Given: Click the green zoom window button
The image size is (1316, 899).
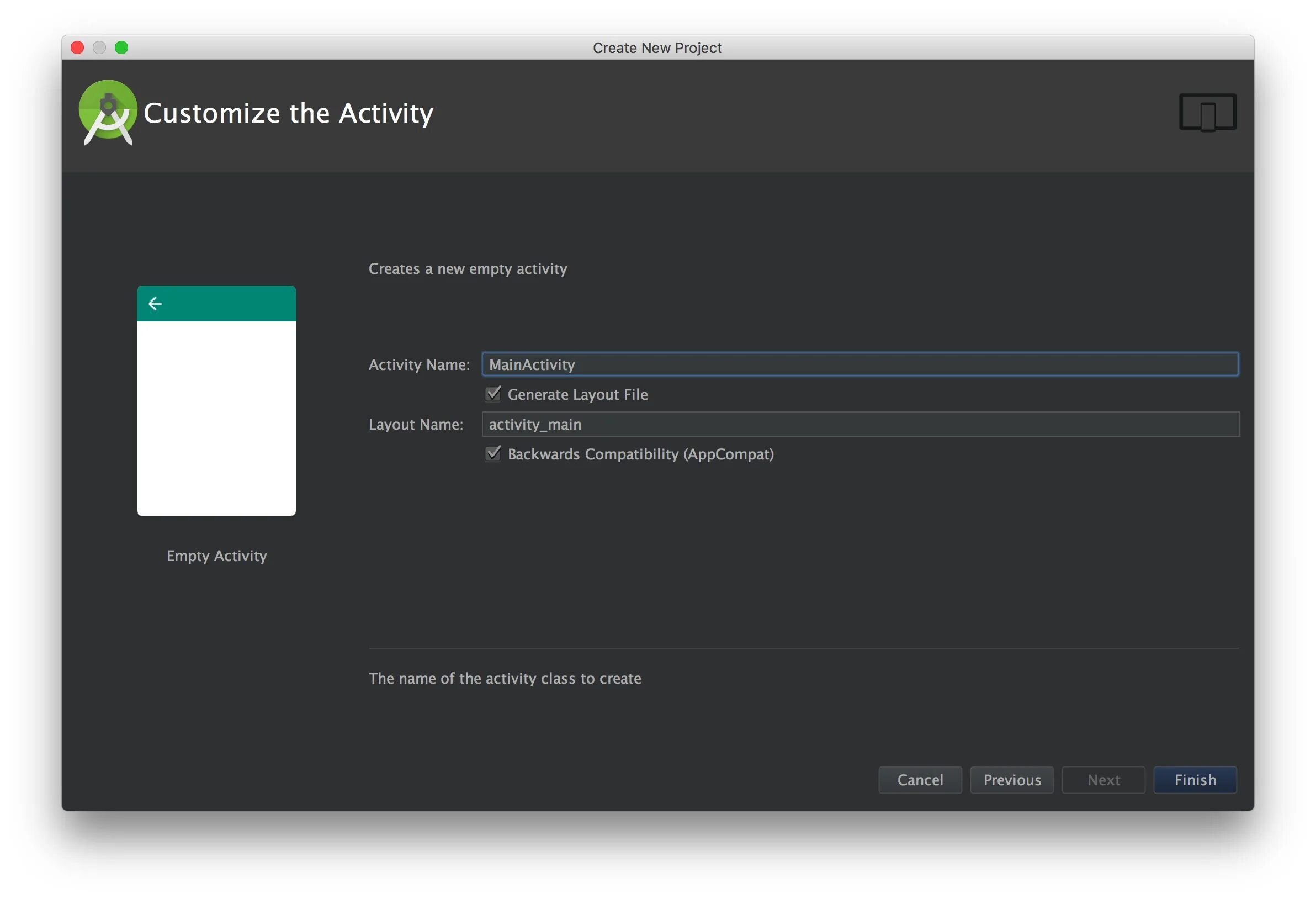Looking at the screenshot, I should pyautogui.click(x=121, y=47).
